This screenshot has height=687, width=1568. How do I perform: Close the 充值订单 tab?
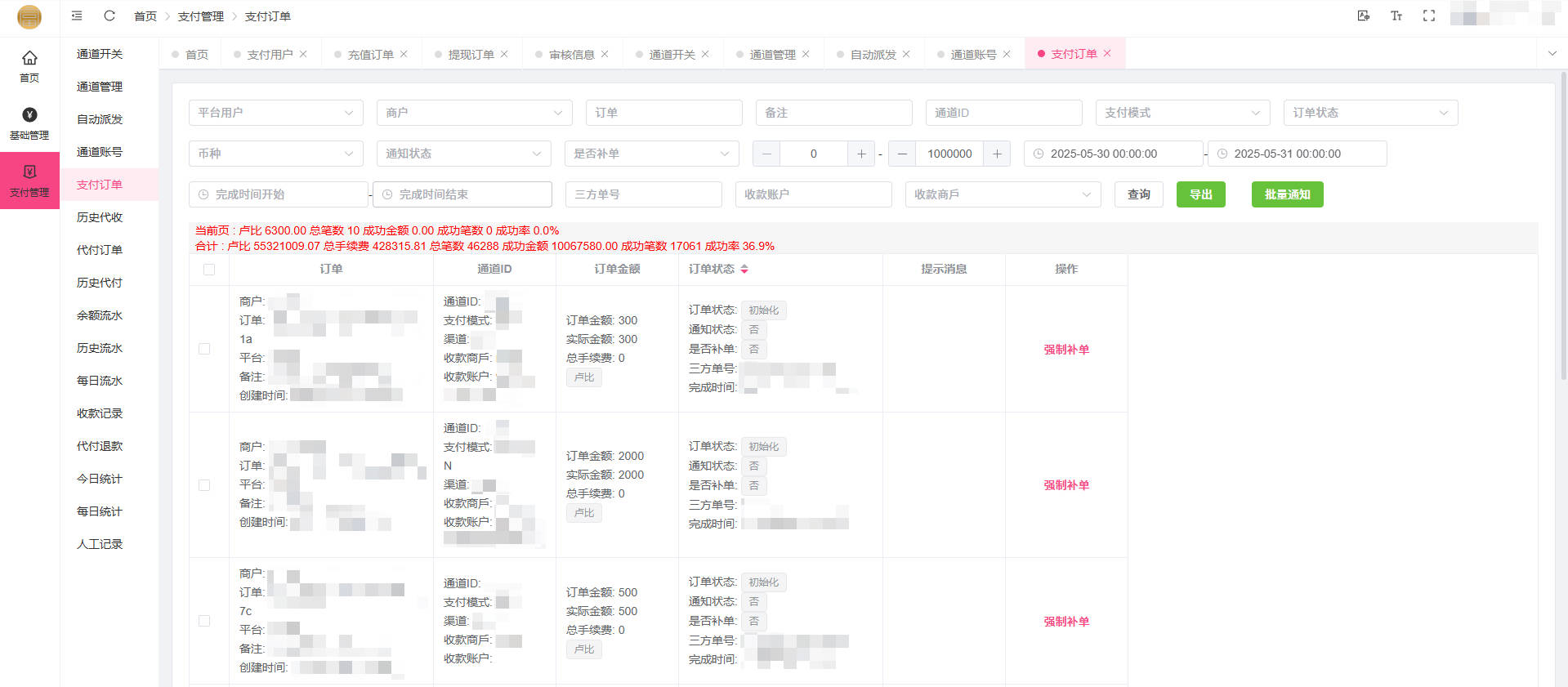(x=404, y=54)
